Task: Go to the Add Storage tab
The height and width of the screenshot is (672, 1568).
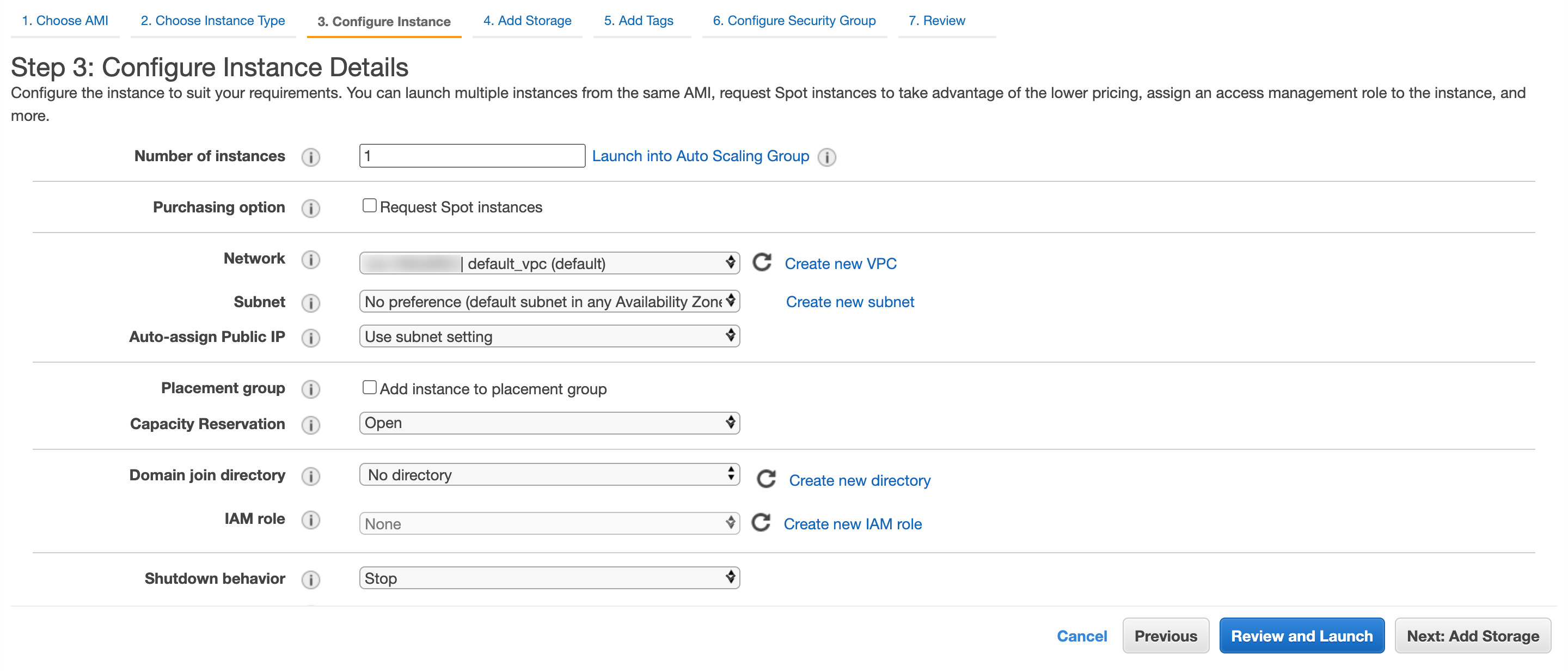Action: pos(527,21)
